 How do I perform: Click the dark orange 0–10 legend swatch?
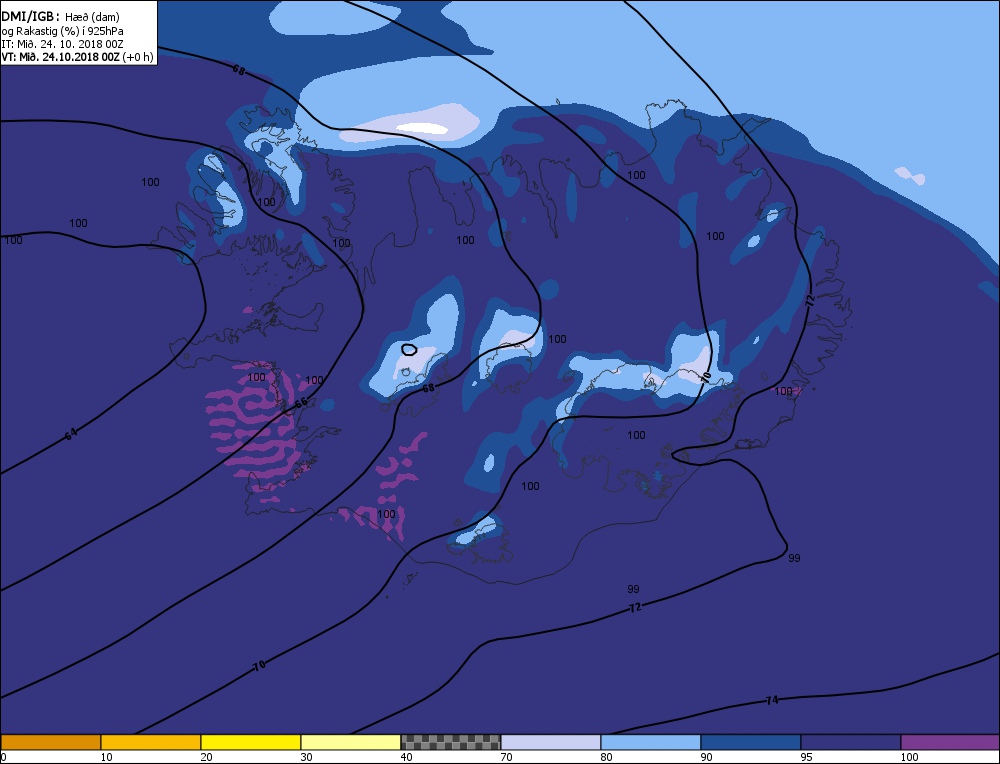tap(50, 742)
